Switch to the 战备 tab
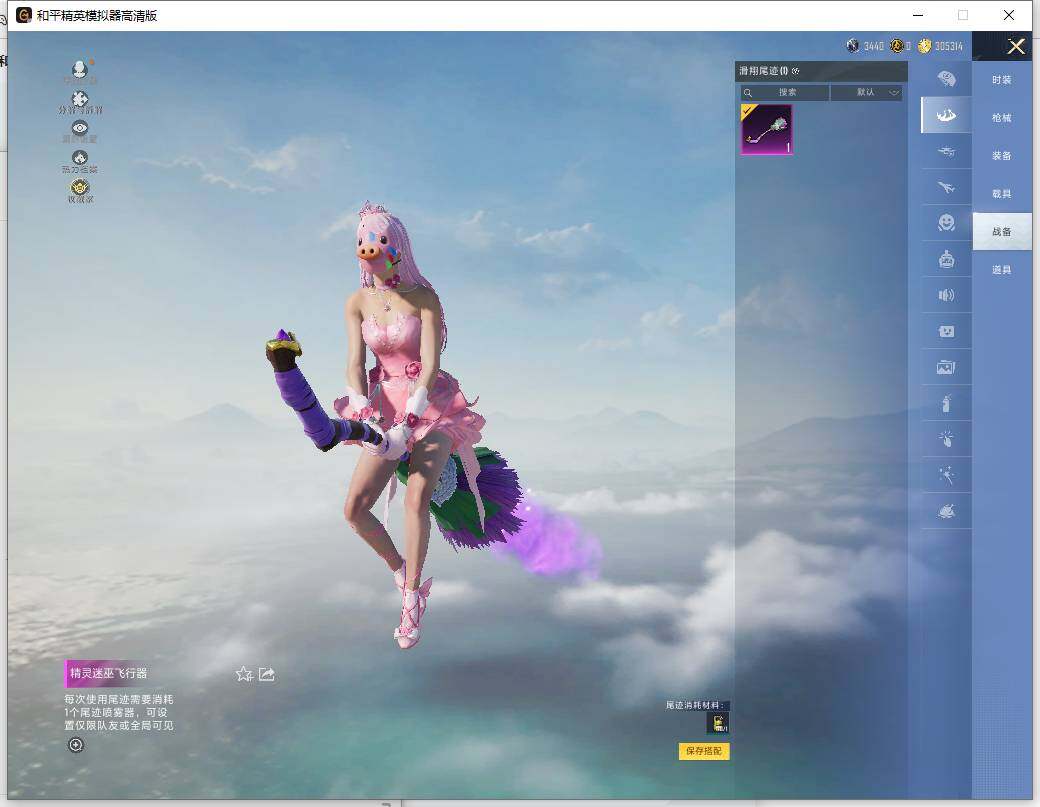 click(1002, 231)
